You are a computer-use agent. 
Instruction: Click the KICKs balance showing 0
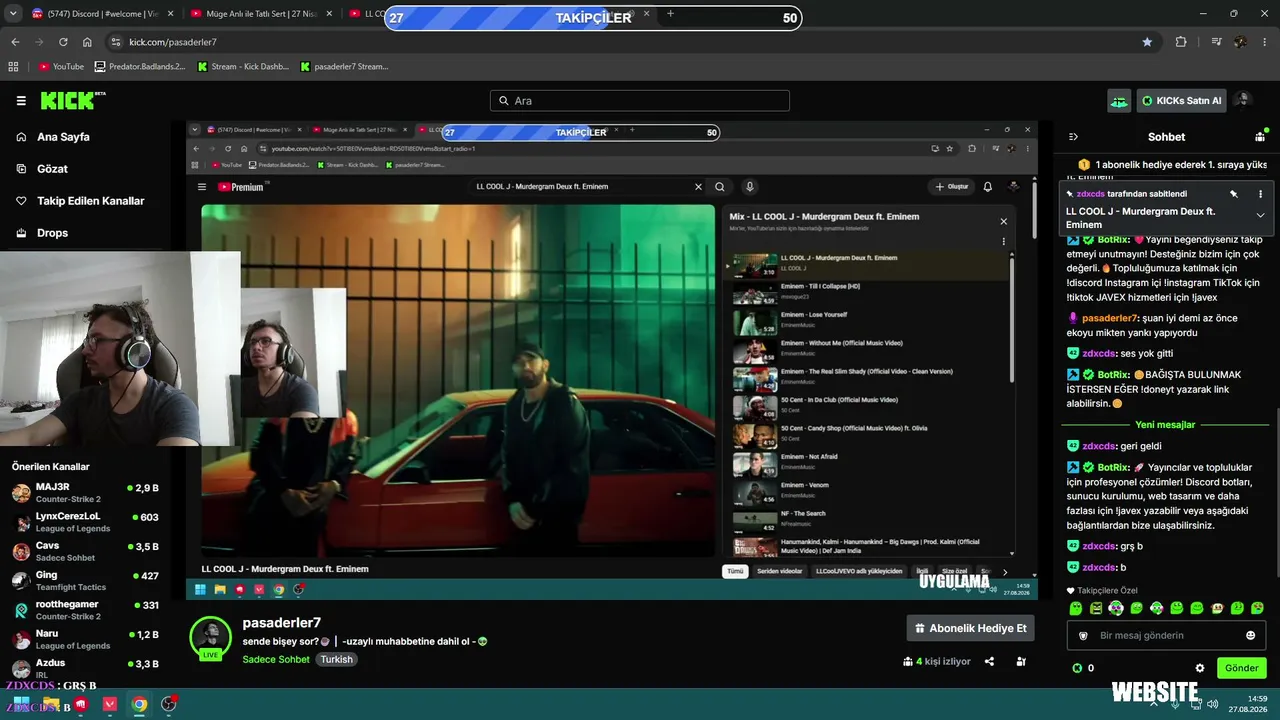point(1083,668)
